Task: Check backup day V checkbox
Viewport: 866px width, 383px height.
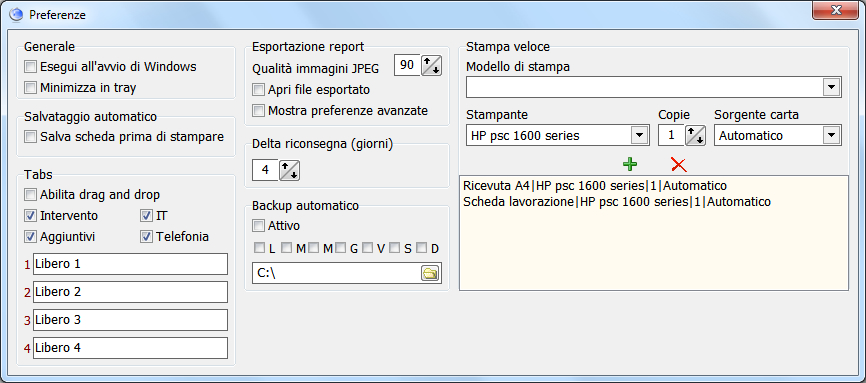Action: (x=367, y=248)
